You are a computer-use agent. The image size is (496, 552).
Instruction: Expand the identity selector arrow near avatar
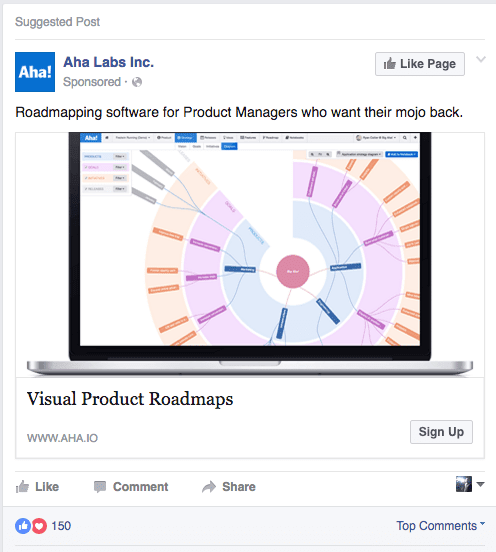481,484
